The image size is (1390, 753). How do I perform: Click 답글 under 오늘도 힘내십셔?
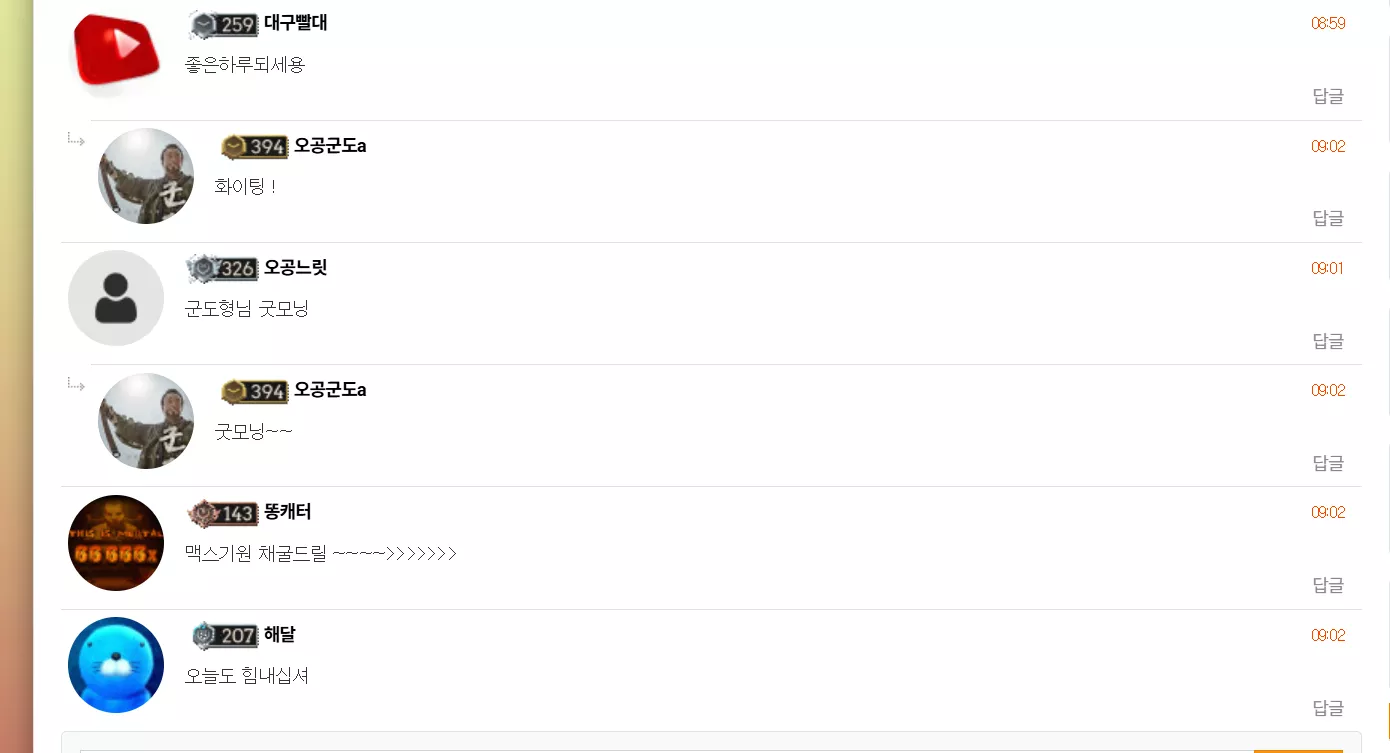1328,708
